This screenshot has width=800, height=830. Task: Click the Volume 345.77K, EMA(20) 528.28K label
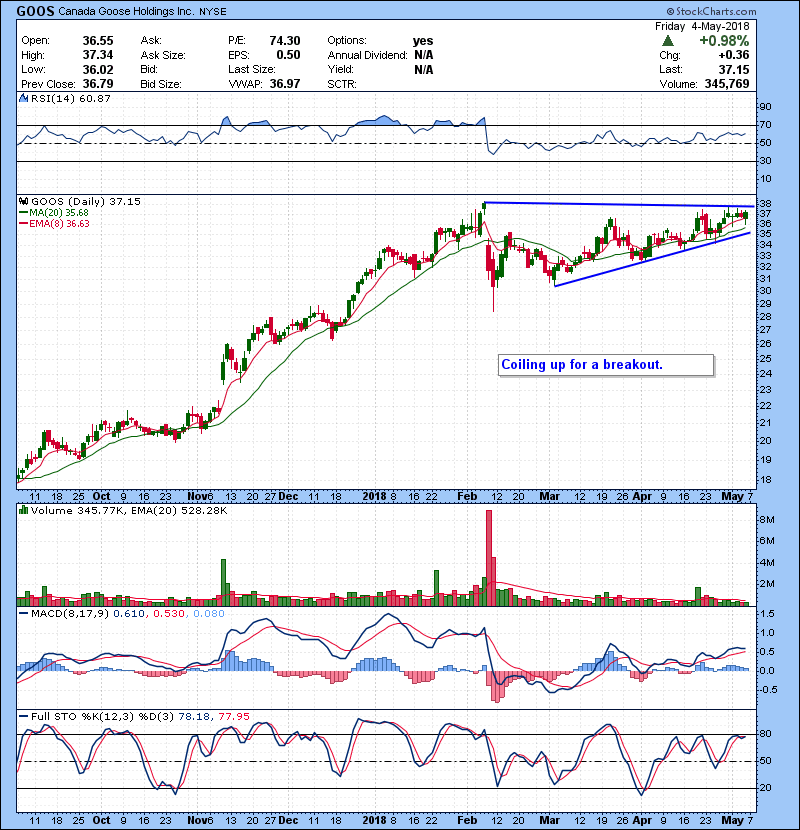pyautogui.click(x=129, y=510)
